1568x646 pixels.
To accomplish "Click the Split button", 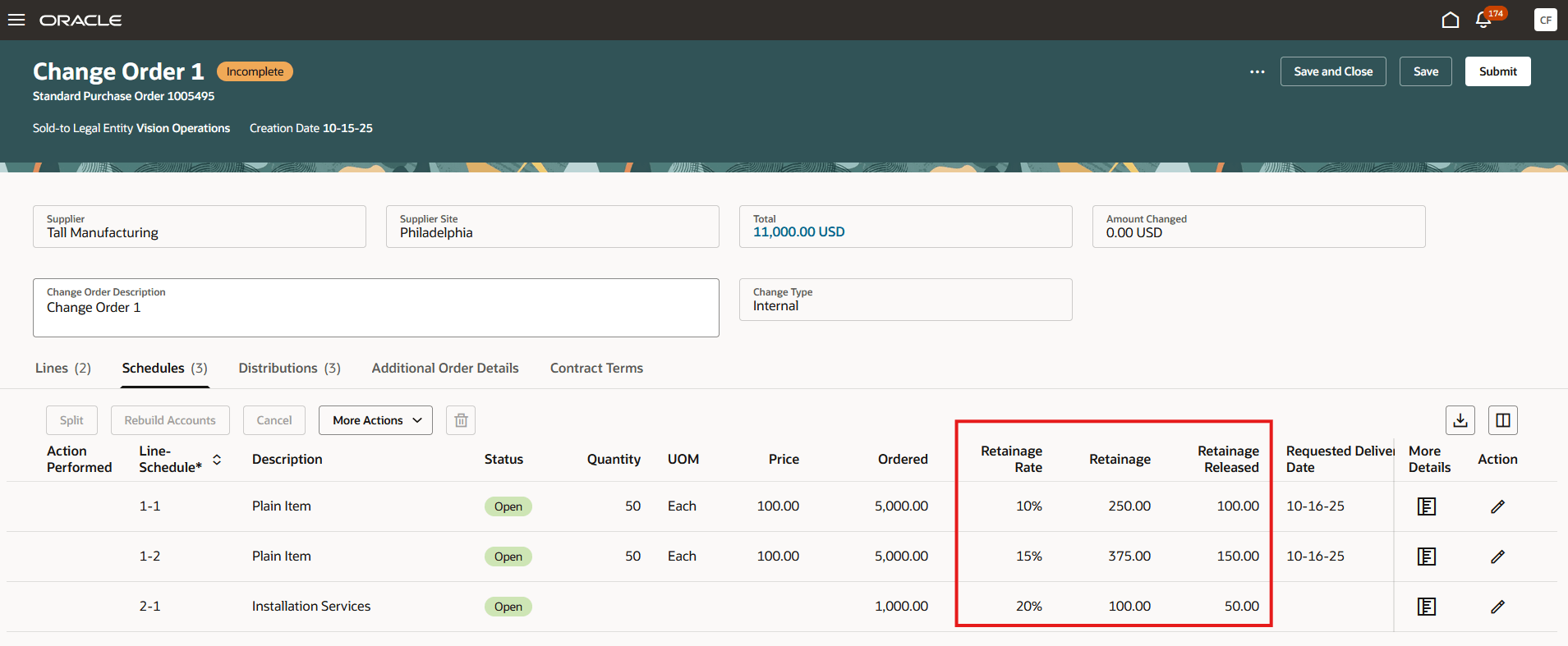I will tap(71, 420).
